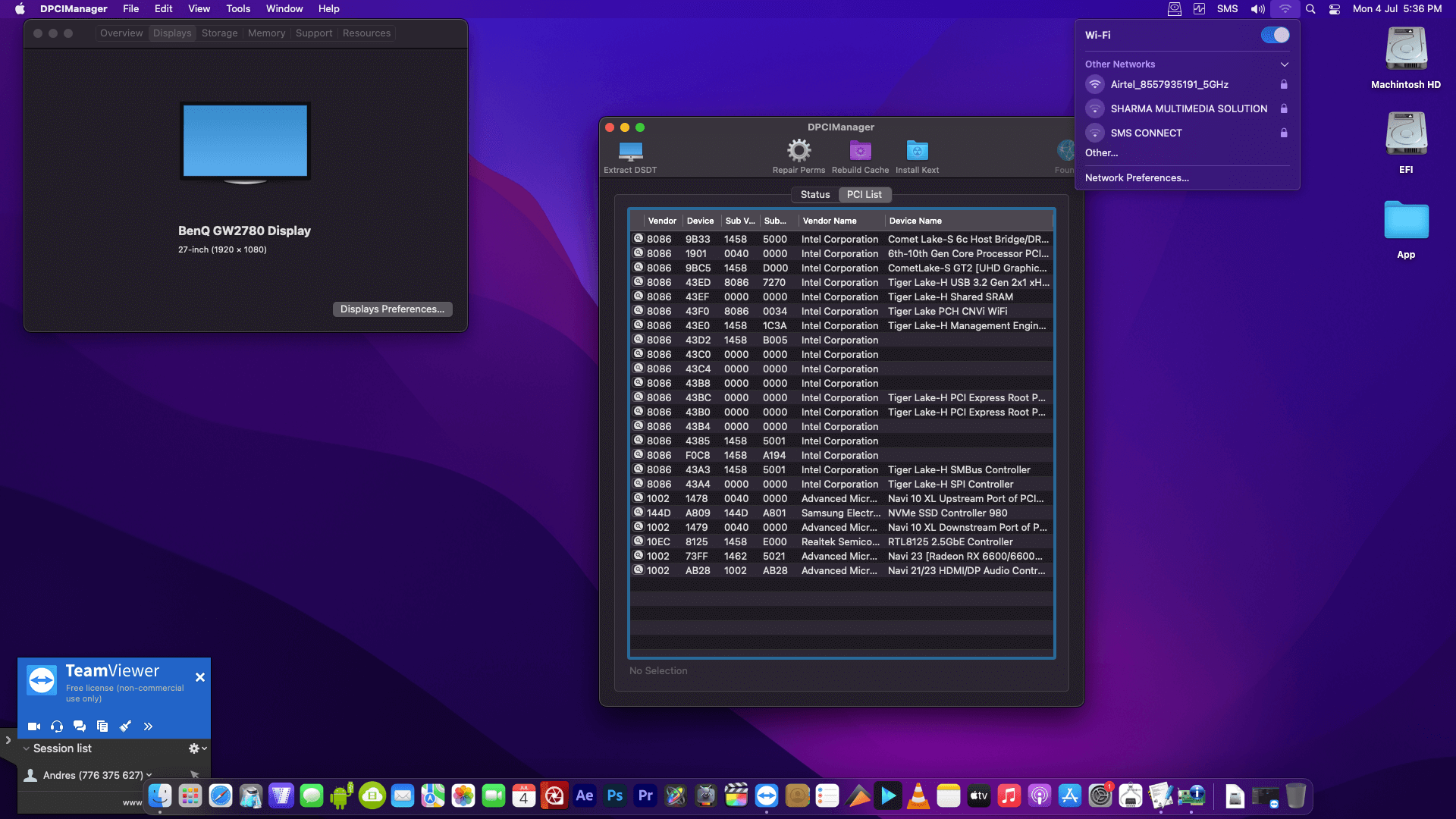Click the Wi-Fi icon in the menu bar
Viewport: 1456px width, 819px height.
[1285, 9]
